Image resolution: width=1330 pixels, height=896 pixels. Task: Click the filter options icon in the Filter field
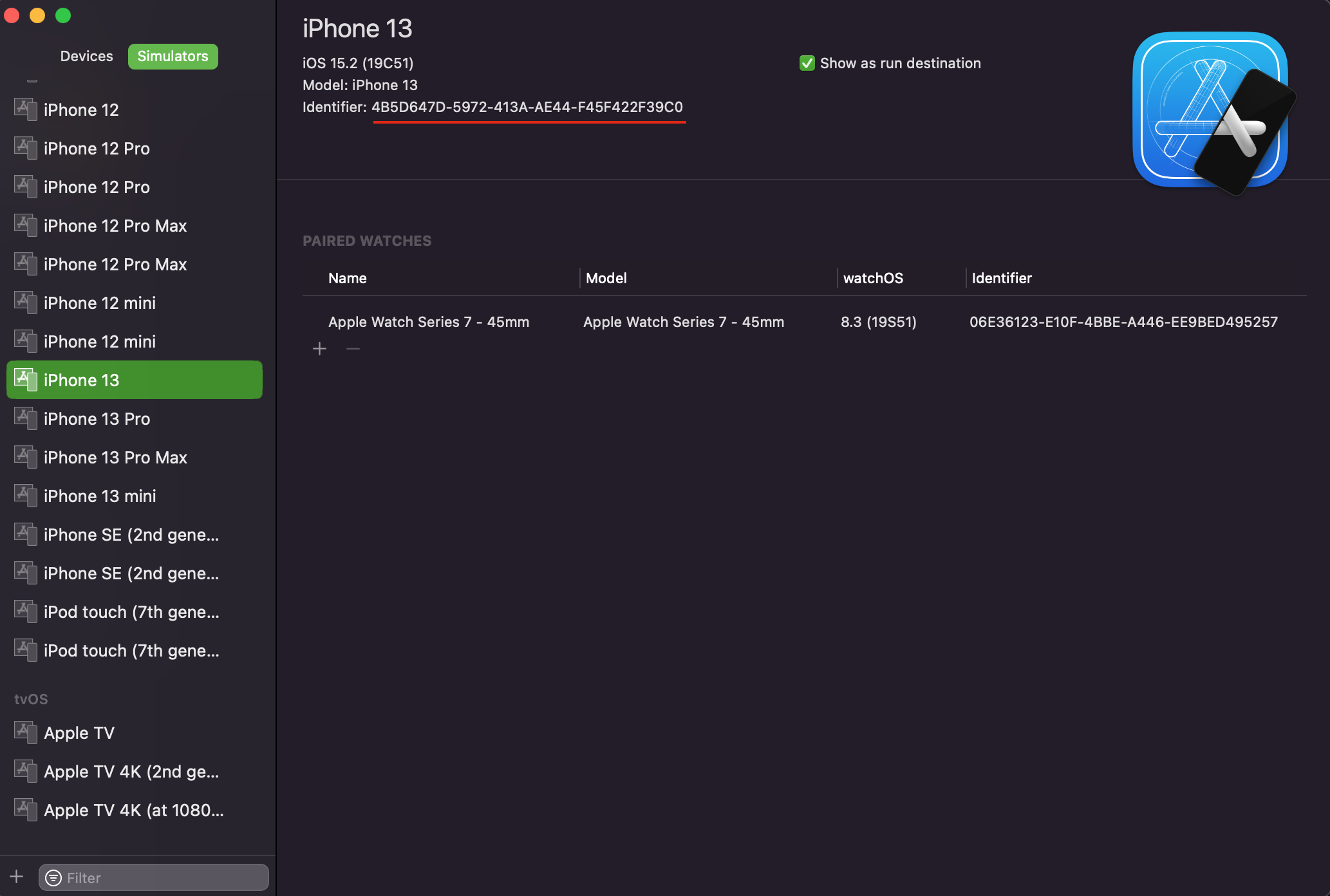tap(53, 878)
